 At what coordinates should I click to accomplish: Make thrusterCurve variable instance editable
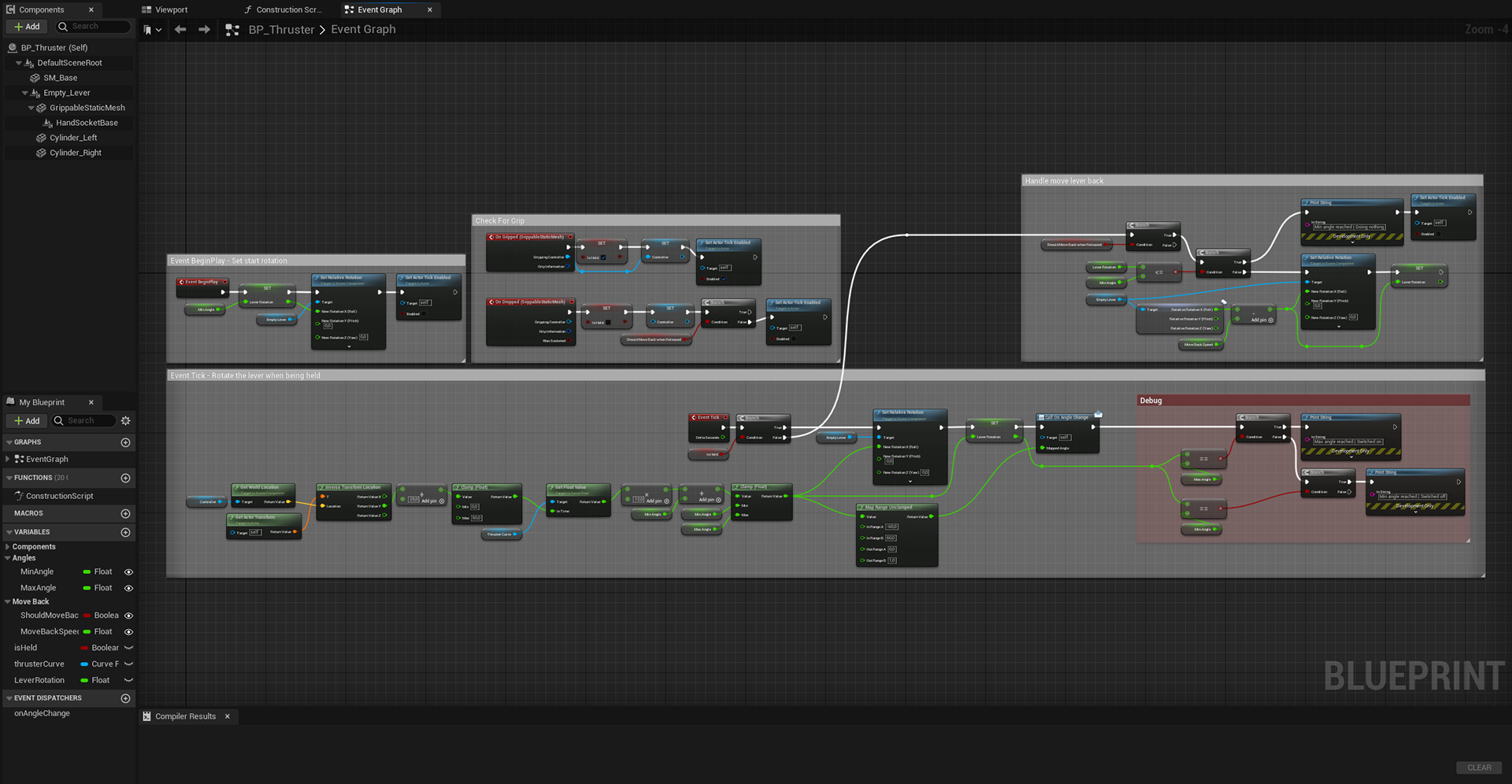(x=128, y=664)
